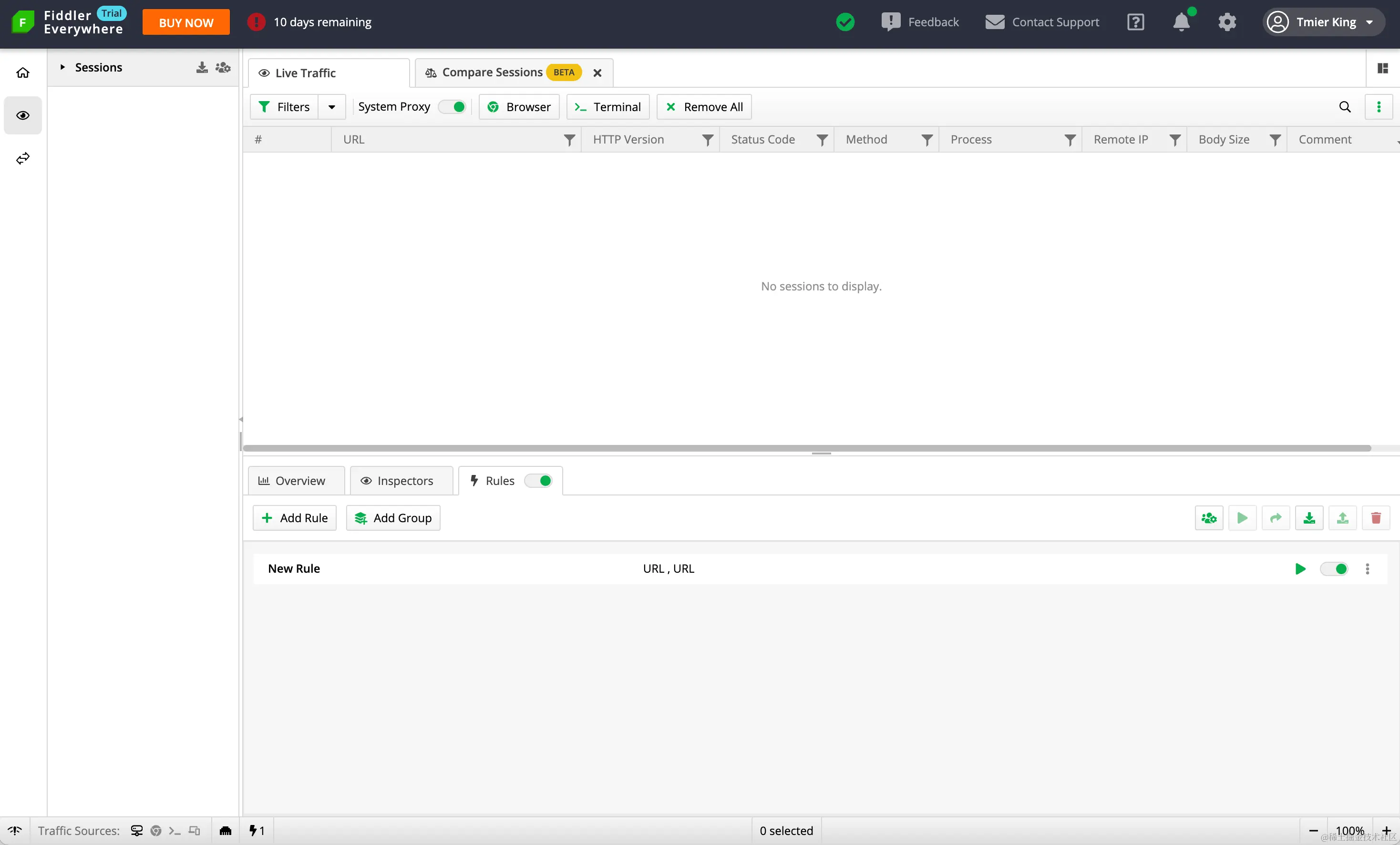Run New Rule with its play icon

pos(1300,568)
